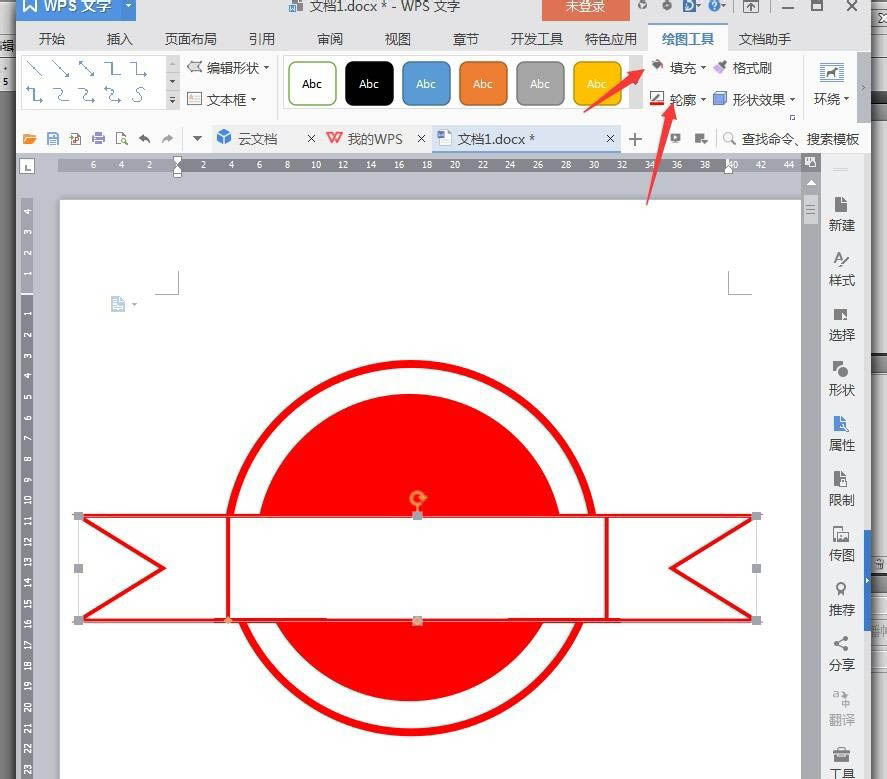
Task: Select the elbow double-arrow connector shape
Action: coord(35,95)
